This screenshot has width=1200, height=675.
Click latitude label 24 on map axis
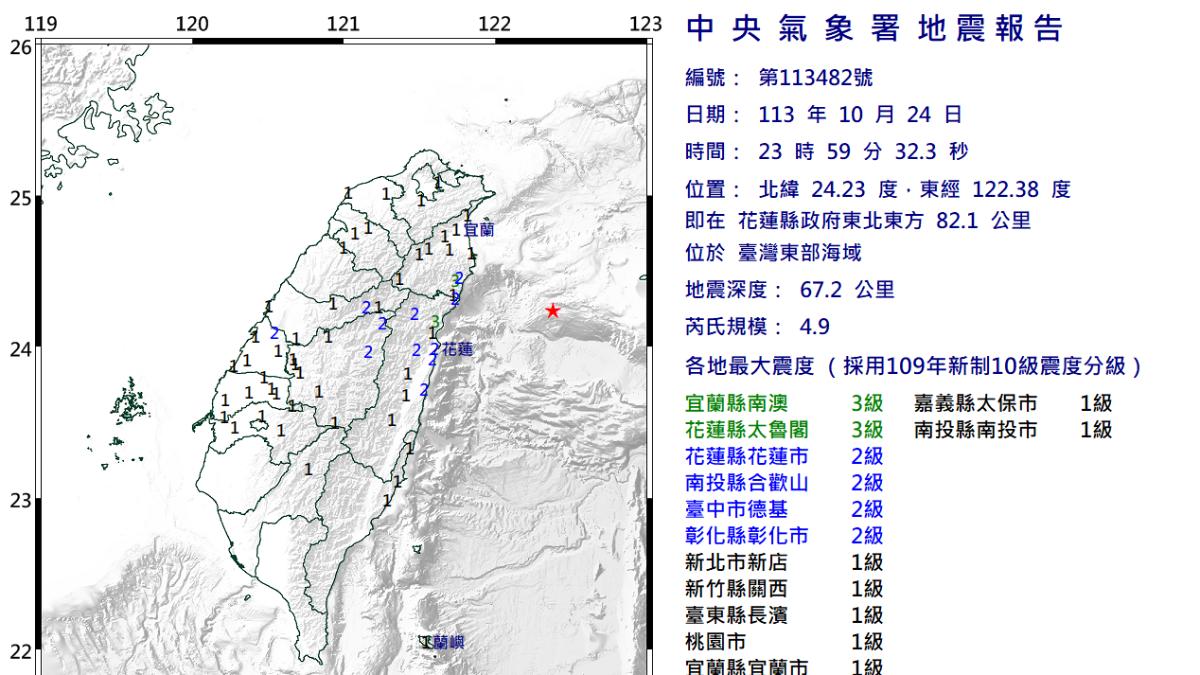pos(19,349)
